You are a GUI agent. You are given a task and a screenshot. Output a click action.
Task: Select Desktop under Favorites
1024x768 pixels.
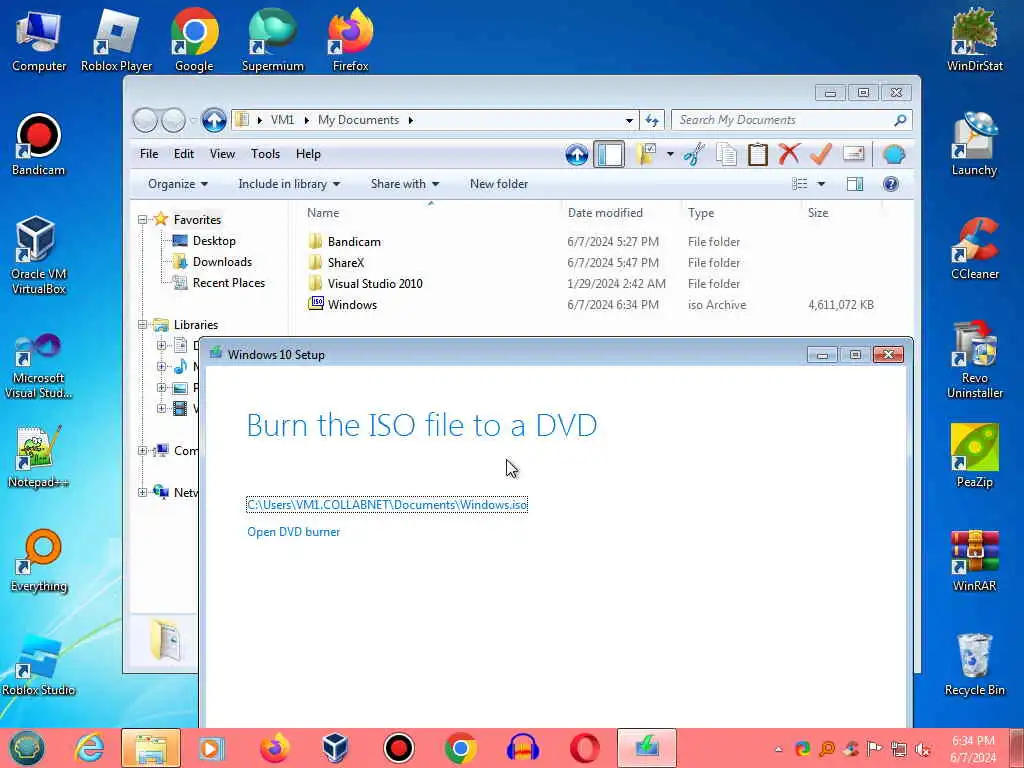(214, 241)
